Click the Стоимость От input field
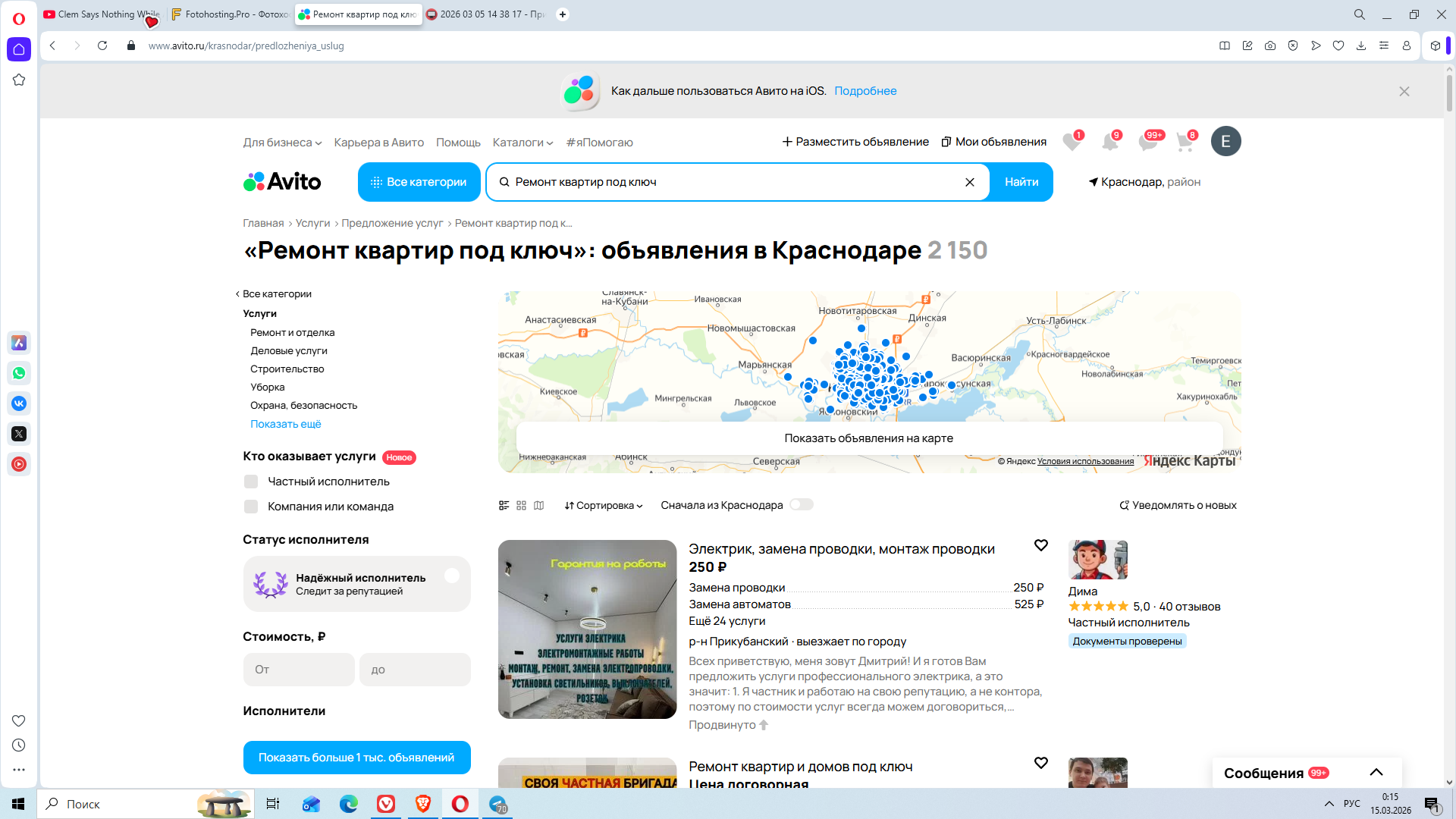Image resolution: width=1456 pixels, height=819 pixels. click(299, 670)
